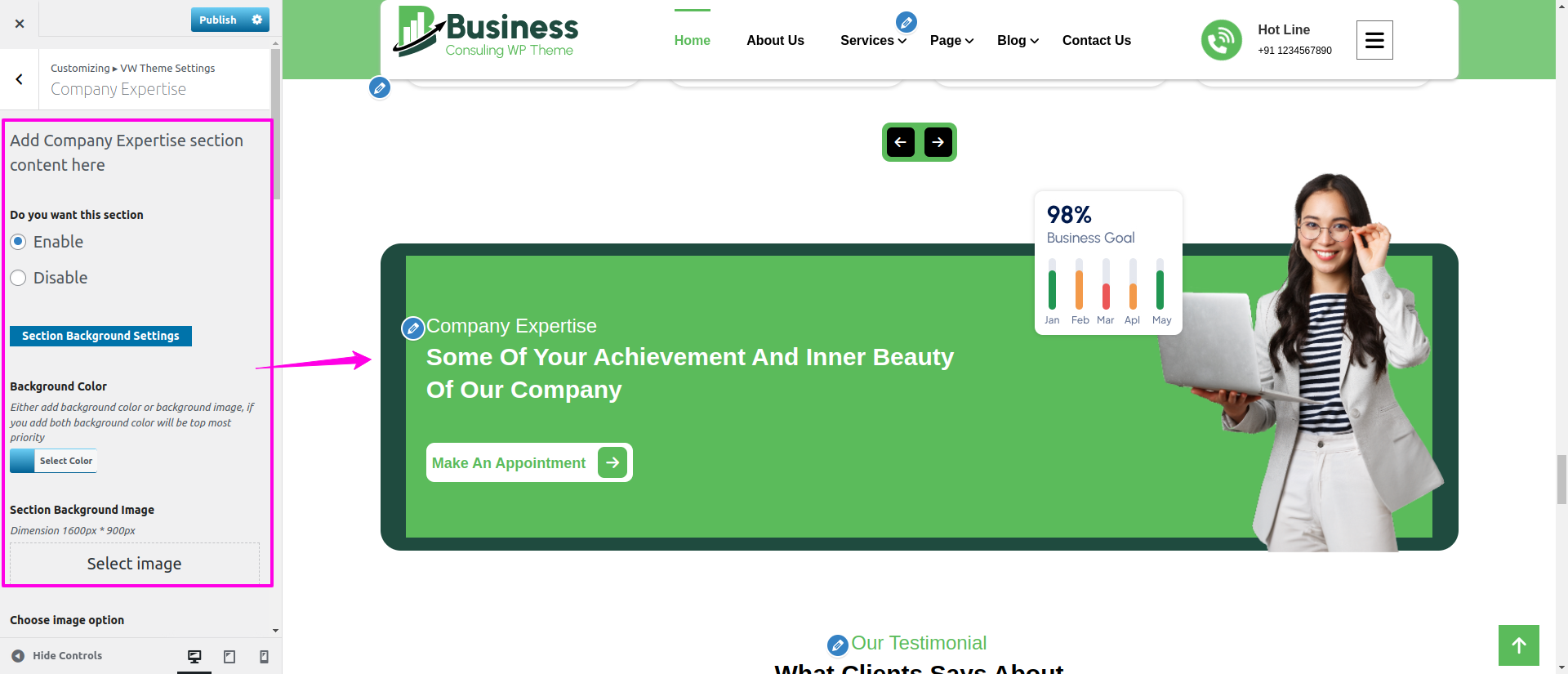1568x674 pixels.
Task: Open the hamburger menu in header
Action: (1374, 40)
